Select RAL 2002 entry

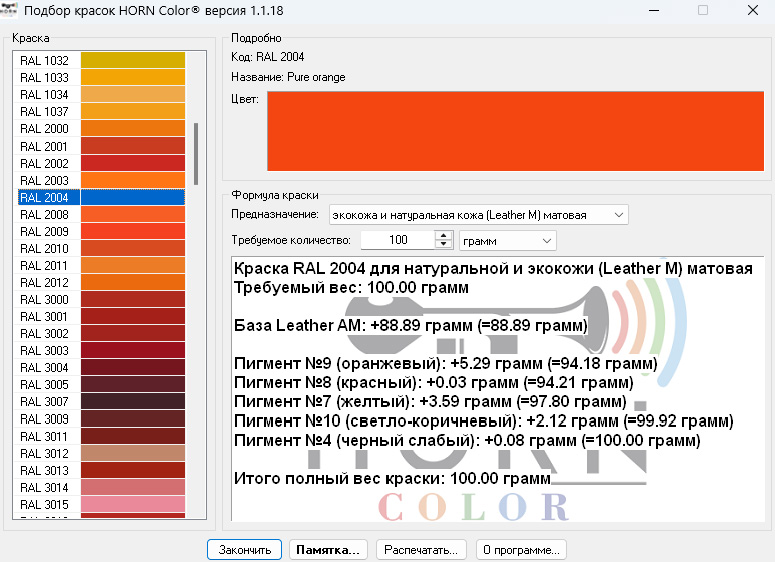[101, 163]
